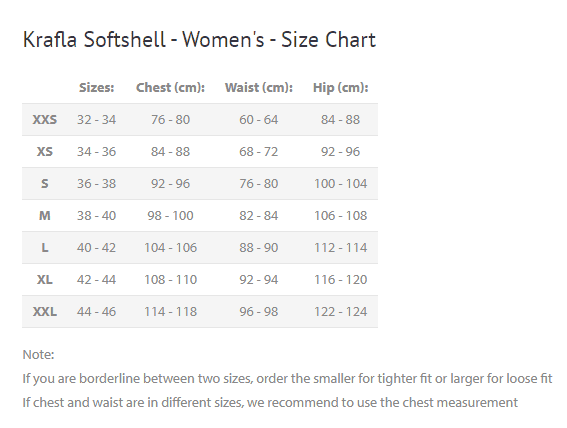
Task: Select the 122 - 124 hip cell
Action: 340,312
